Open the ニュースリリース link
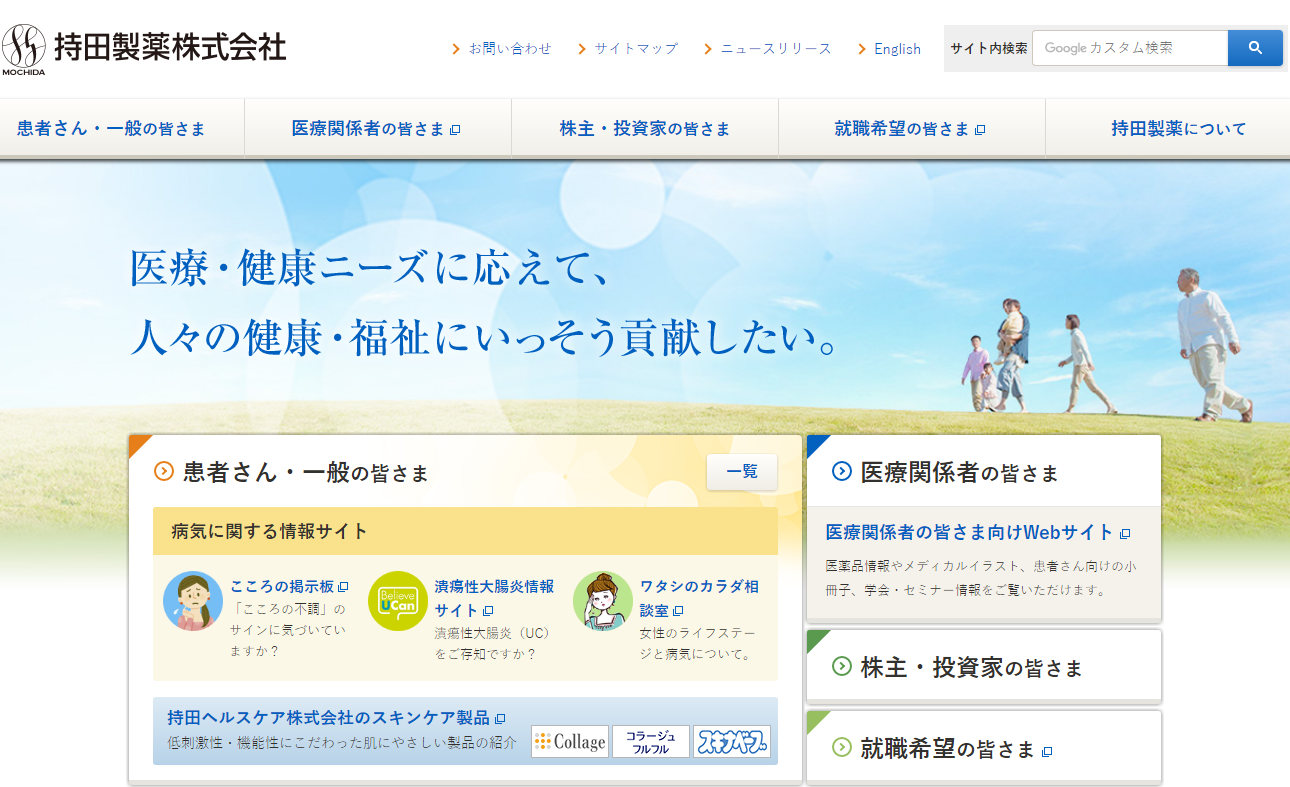The height and width of the screenshot is (787, 1290). point(776,48)
